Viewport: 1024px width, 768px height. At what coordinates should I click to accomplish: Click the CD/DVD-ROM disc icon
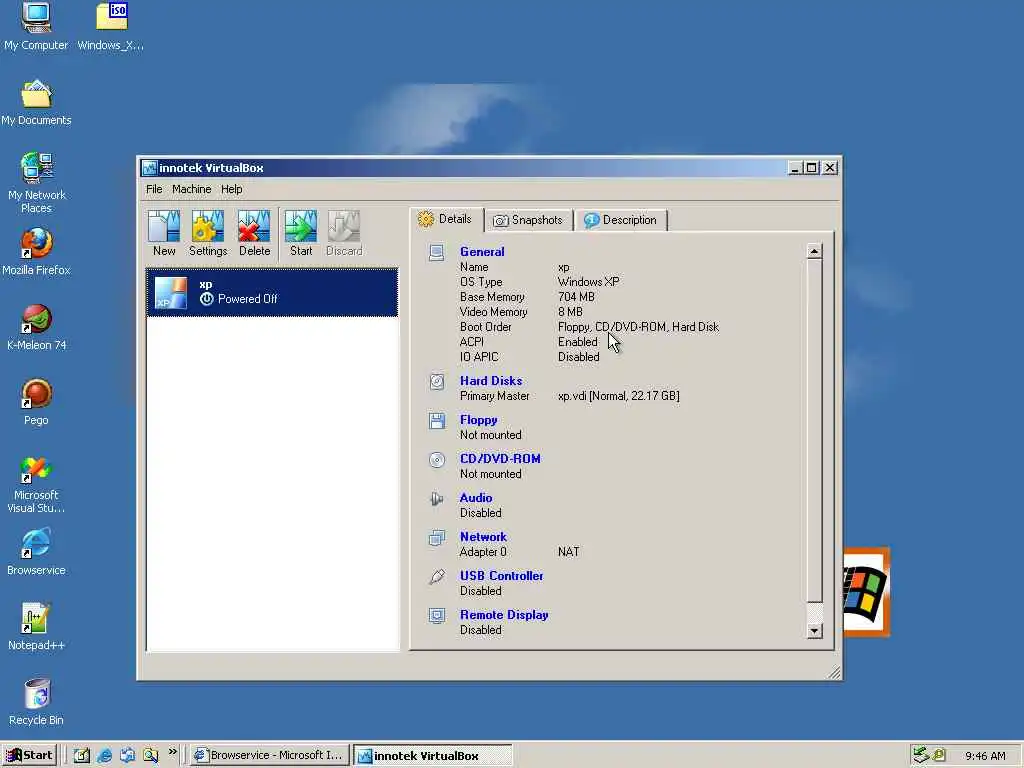click(x=437, y=460)
